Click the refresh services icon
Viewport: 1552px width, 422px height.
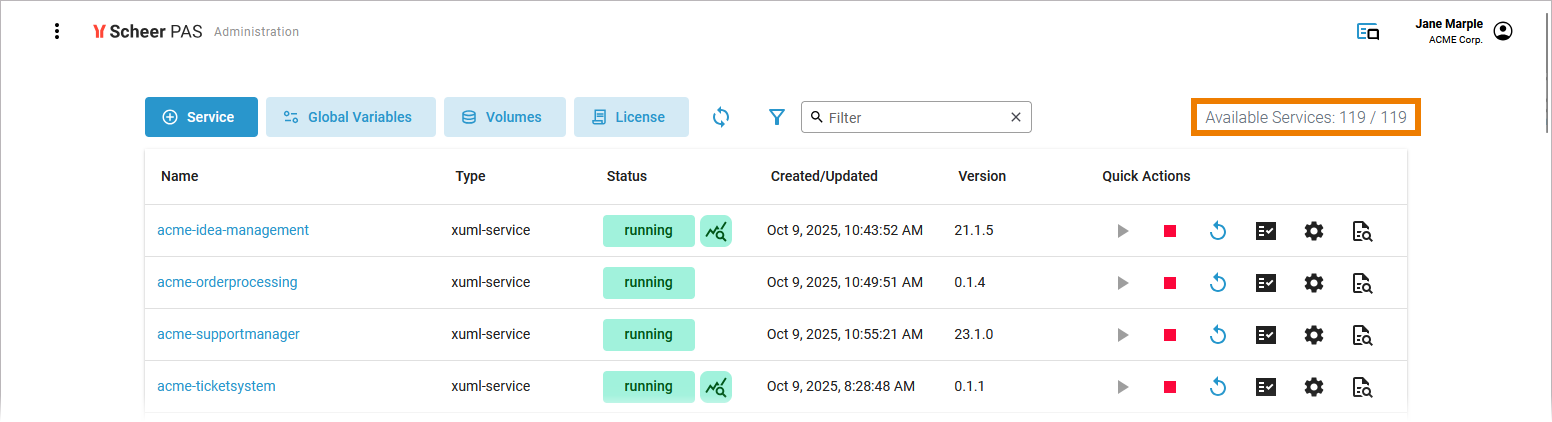tap(721, 117)
